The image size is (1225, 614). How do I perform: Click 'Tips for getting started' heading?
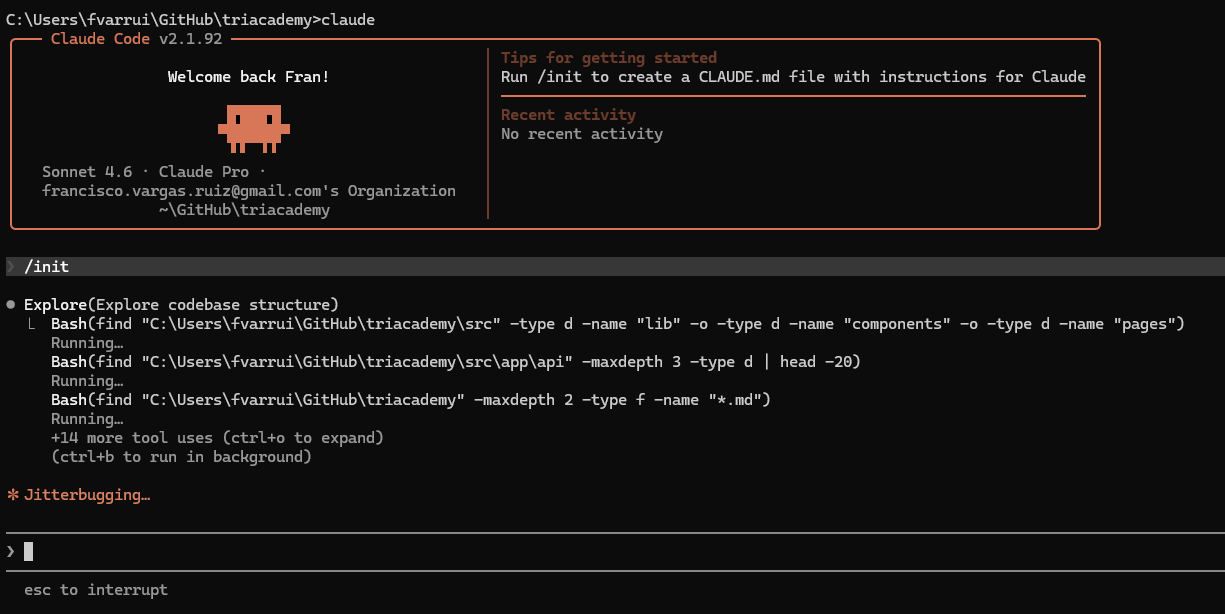(609, 58)
